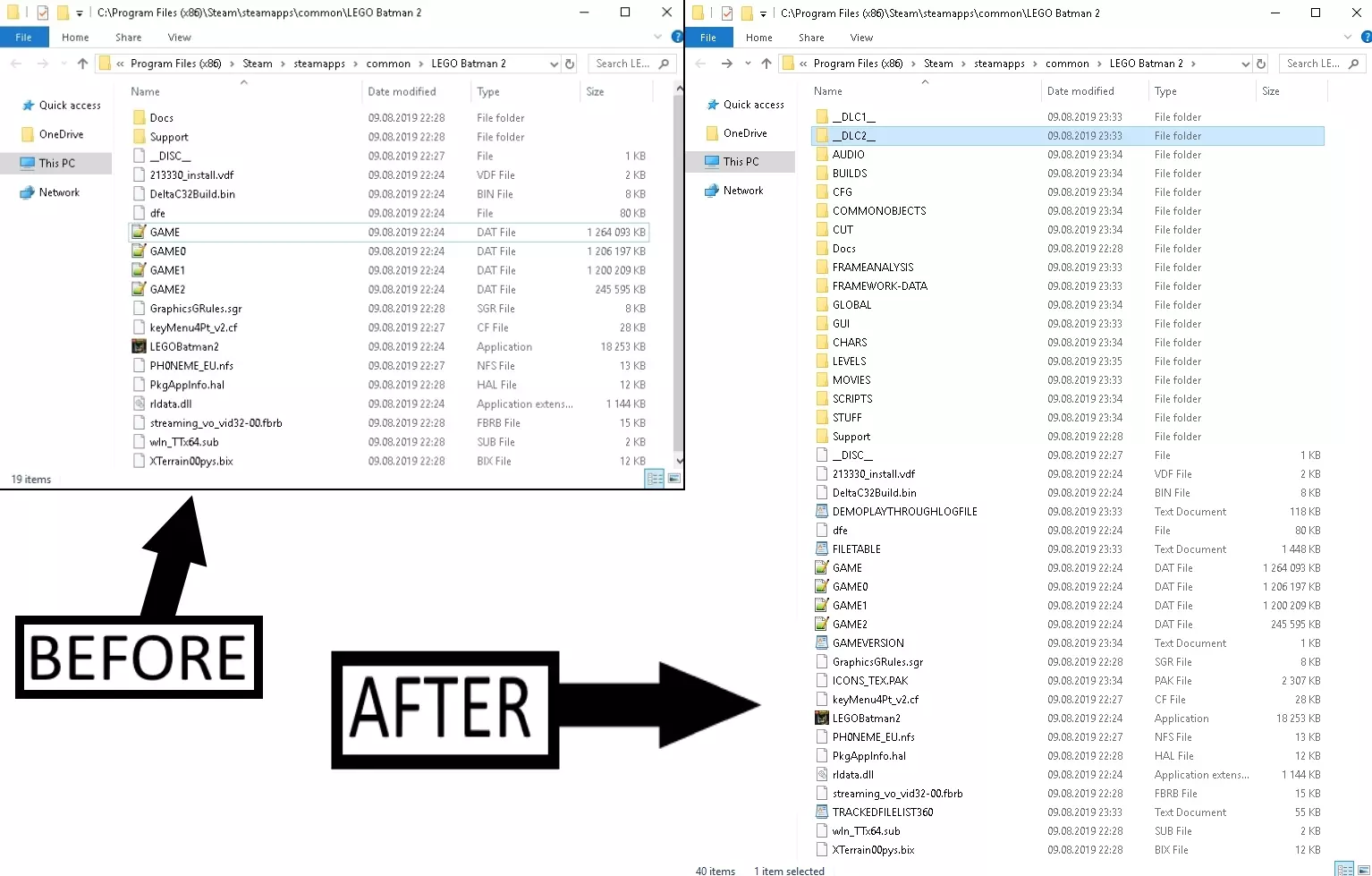Click New Folder icon in right title bar

tap(747, 13)
